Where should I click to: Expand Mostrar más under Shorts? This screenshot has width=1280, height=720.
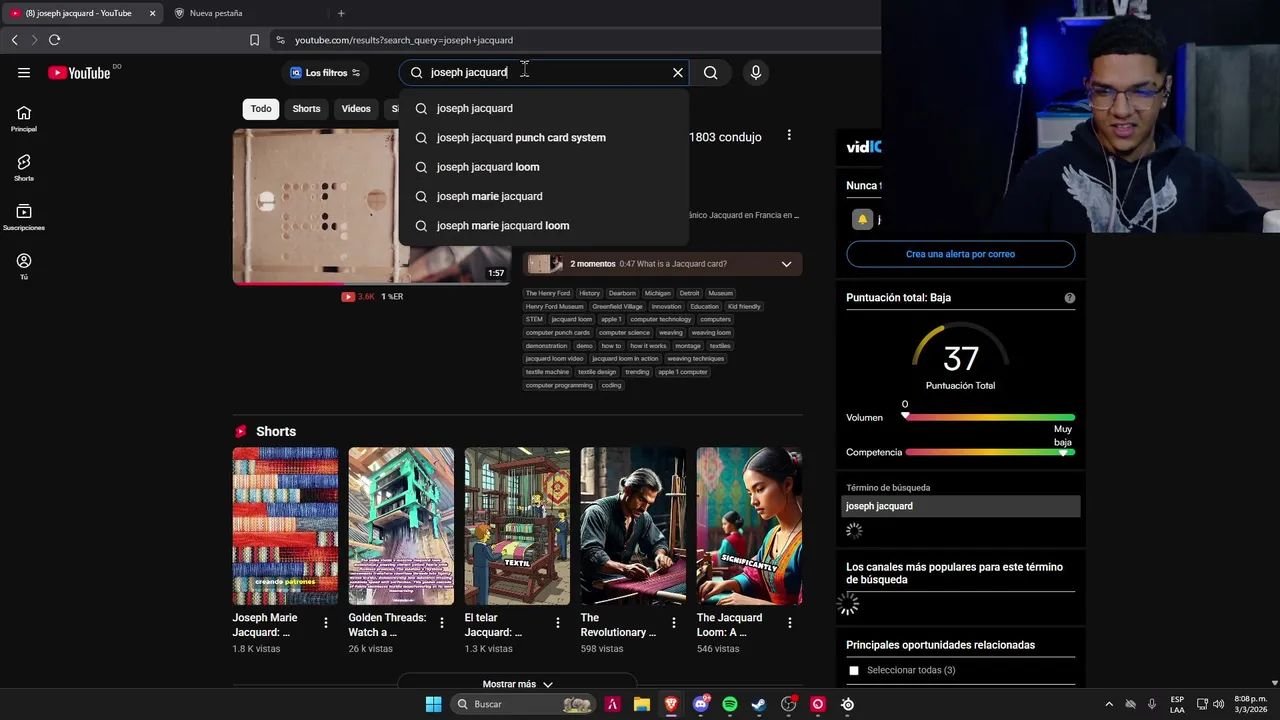pos(517,684)
